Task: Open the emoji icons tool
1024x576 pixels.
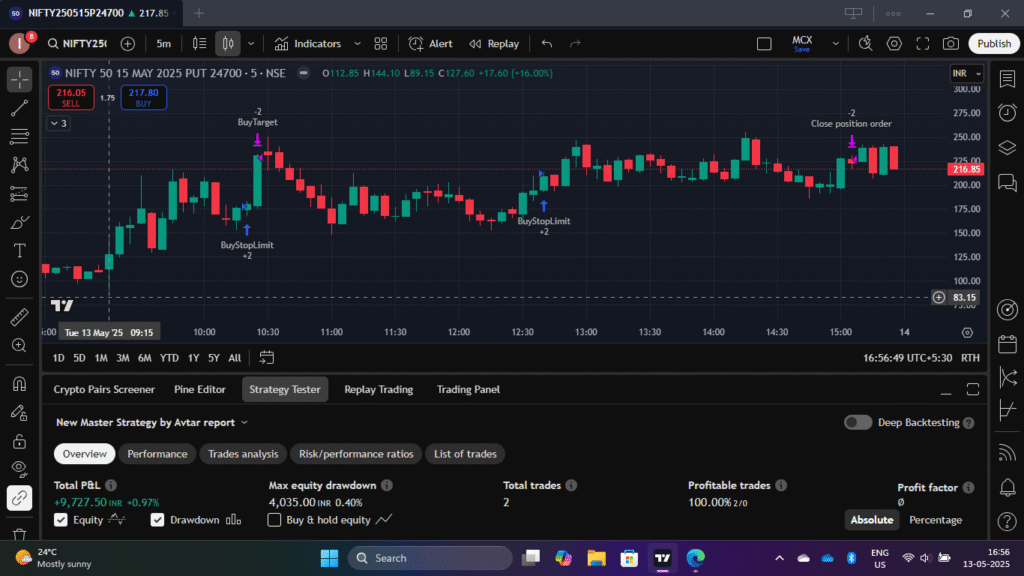Action: pos(20,280)
